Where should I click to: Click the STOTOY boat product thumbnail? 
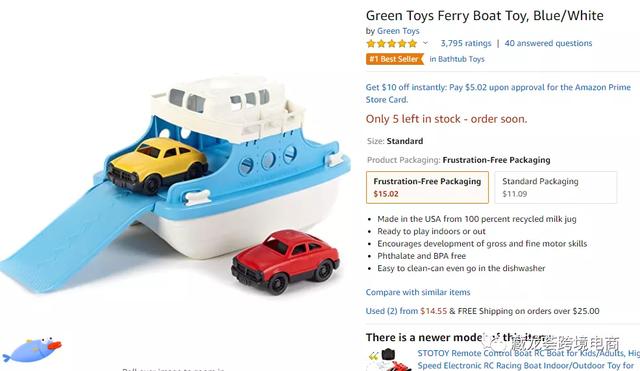390,360
